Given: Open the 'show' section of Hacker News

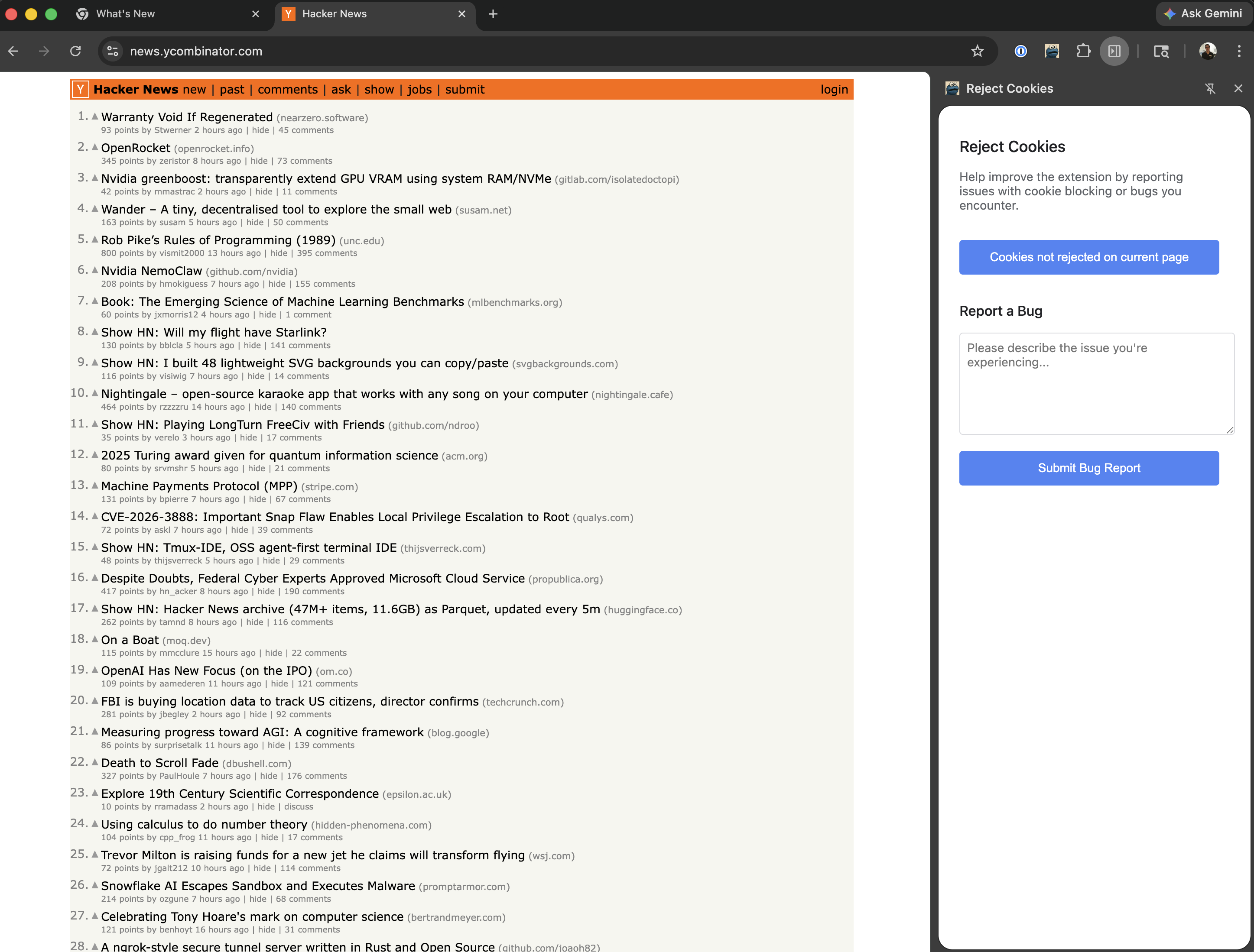Looking at the screenshot, I should [x=379, y=90].
